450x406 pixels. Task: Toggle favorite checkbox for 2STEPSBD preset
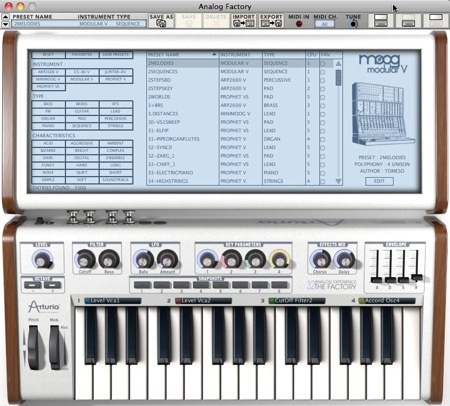click(322, 80)
